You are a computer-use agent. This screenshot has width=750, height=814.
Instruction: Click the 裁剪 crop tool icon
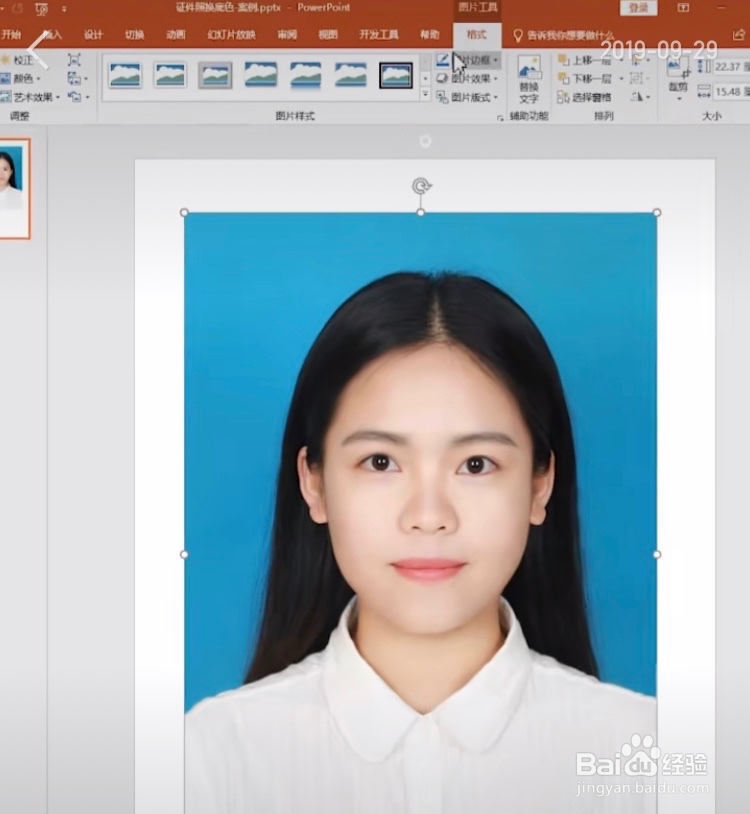tap(678, 67)
